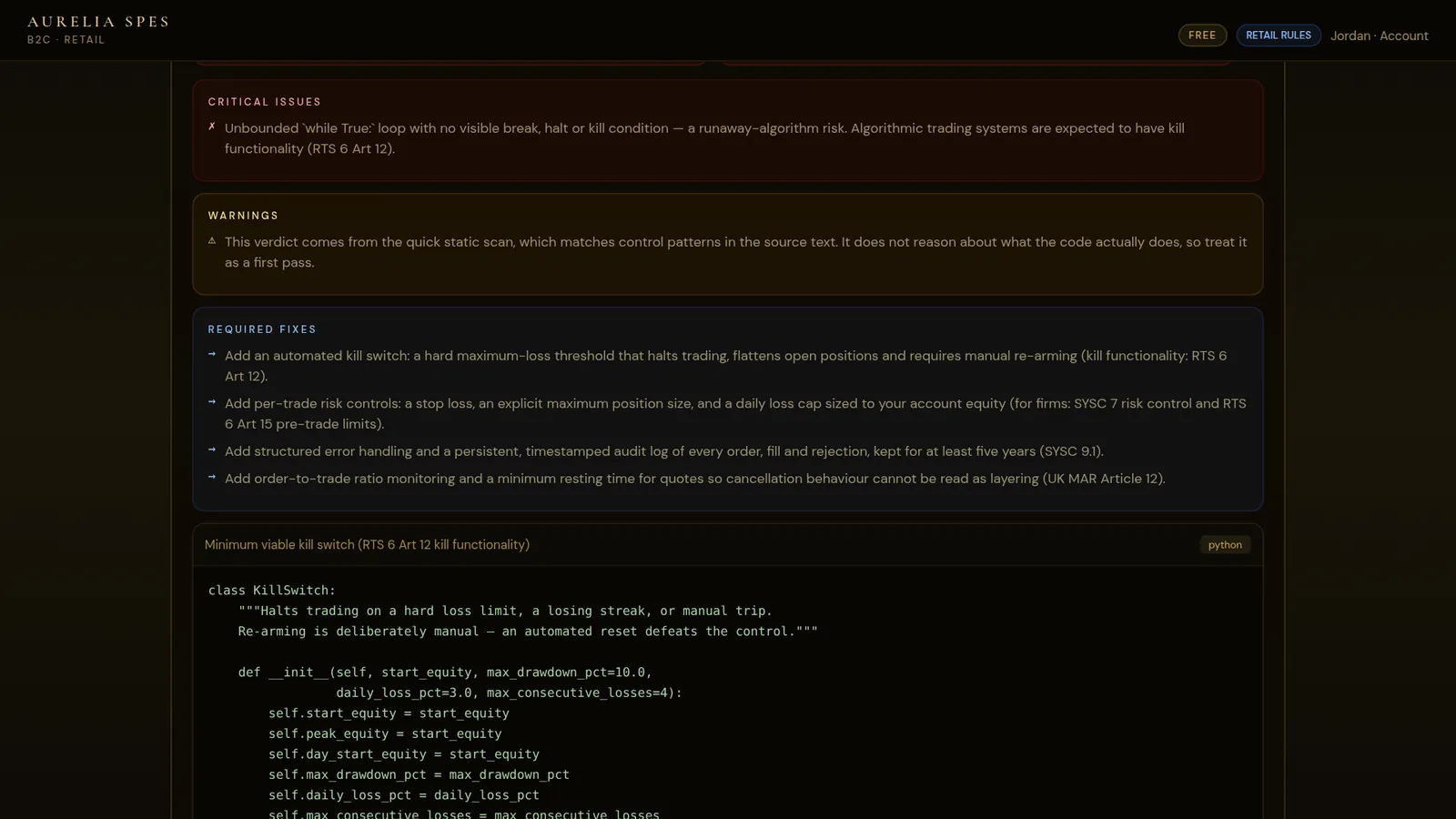Click the 'Add structured error handling' fix text
This screenshot has width=1456, height=819.
pyautogui.click(x=664, y=451)
